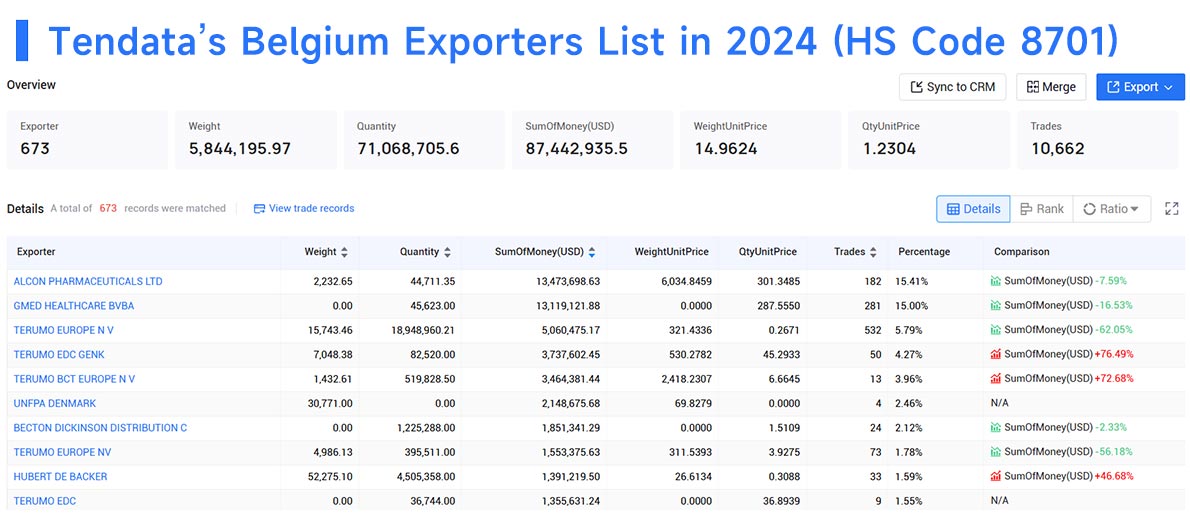Click the trades cell 532
The width and height of the screenshot is (1190, 519).
click(872, 330)
